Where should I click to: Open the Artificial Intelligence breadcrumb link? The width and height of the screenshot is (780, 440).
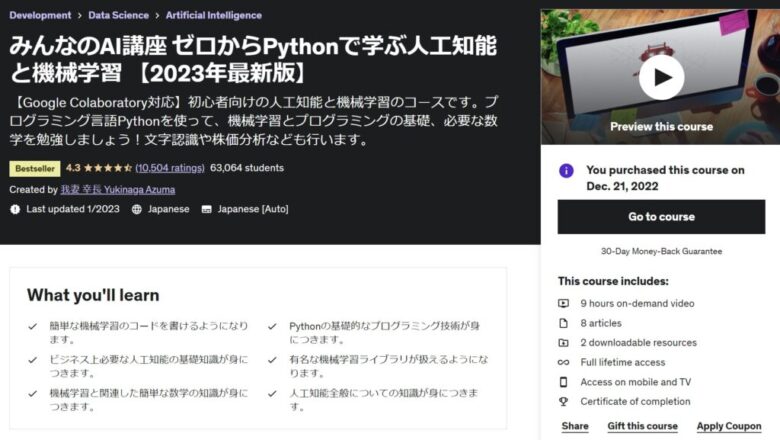(x=214, y=15)
